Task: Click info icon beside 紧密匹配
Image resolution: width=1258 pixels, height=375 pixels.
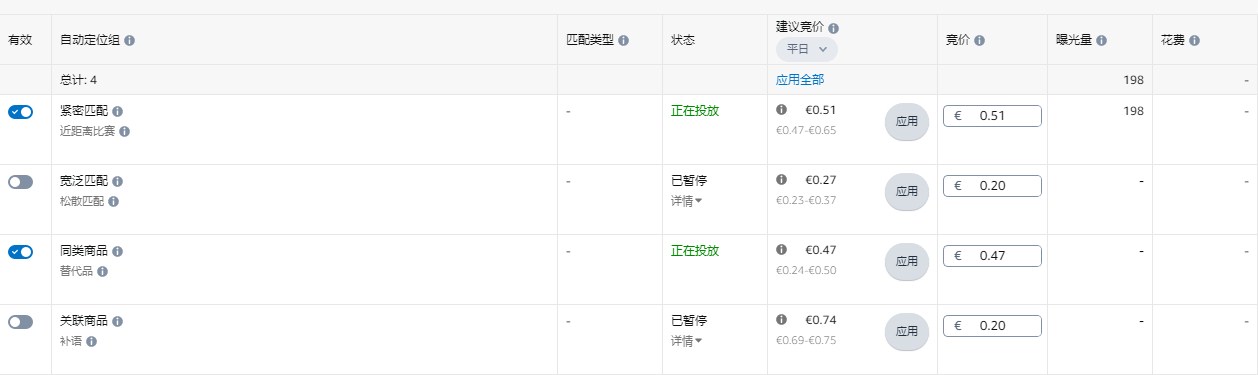Action: coord(118,111)
